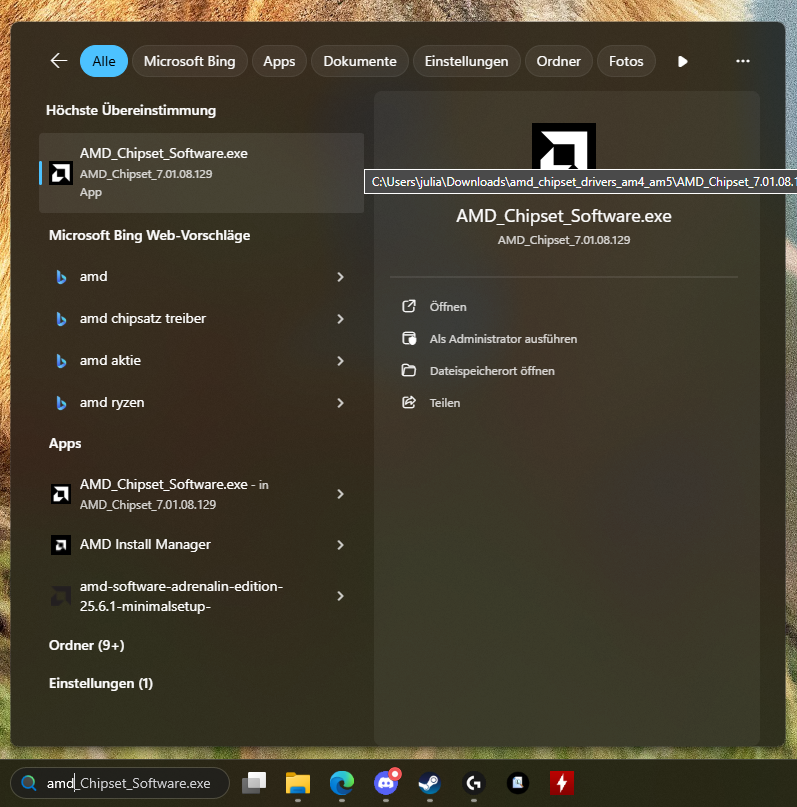Open Discord from the taskbar
The image size is (797, 807).
pyautogui.click(x=386, y=783)
